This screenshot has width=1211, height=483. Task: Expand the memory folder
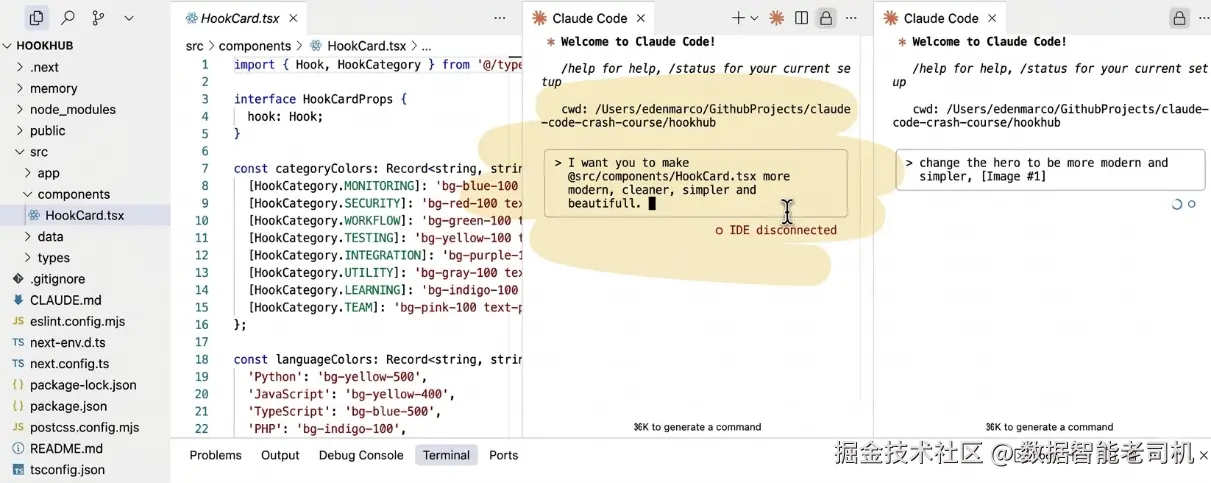(x=53, y=88)
